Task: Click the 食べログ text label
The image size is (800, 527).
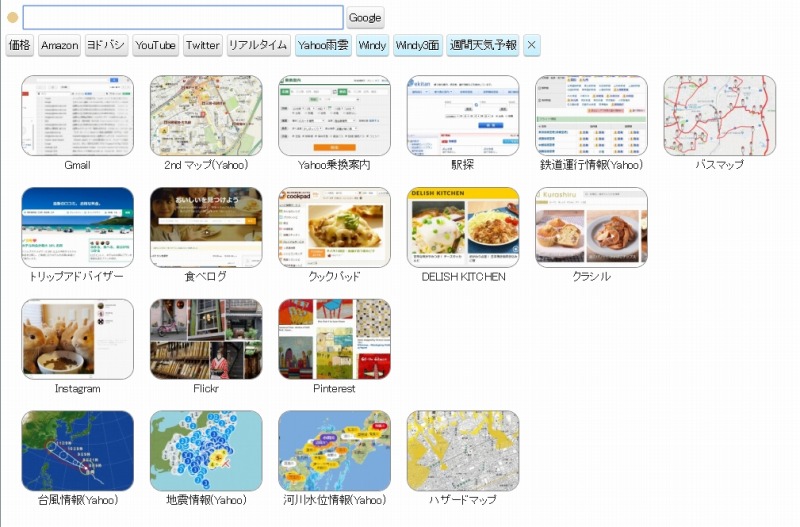Action: [x=206, y=277]
